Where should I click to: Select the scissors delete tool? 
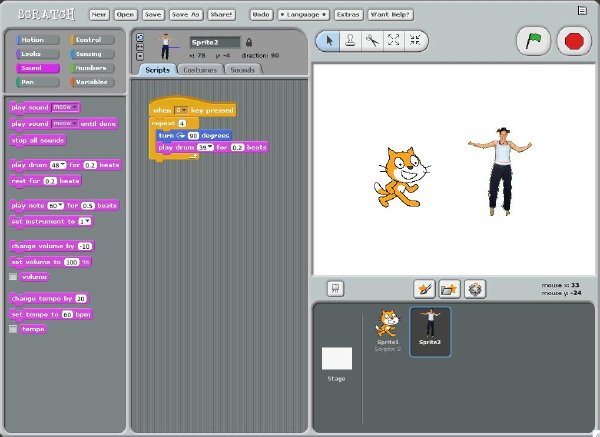tap(372, 41)
